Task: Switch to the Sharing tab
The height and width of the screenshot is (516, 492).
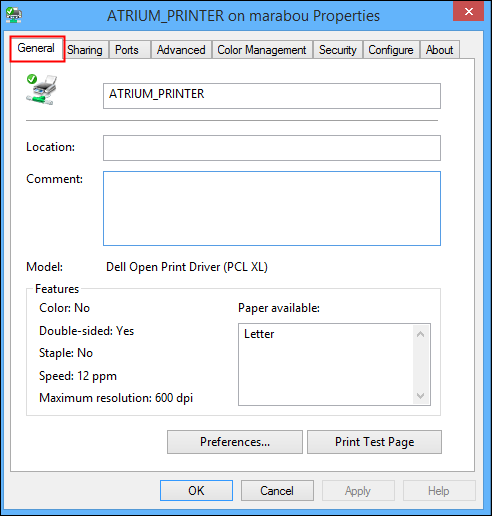Action: tap(85, 50)
